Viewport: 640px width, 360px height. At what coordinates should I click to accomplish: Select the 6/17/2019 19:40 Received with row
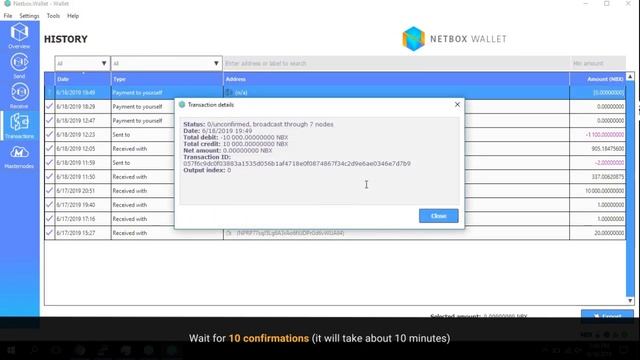tap(335, 205)
